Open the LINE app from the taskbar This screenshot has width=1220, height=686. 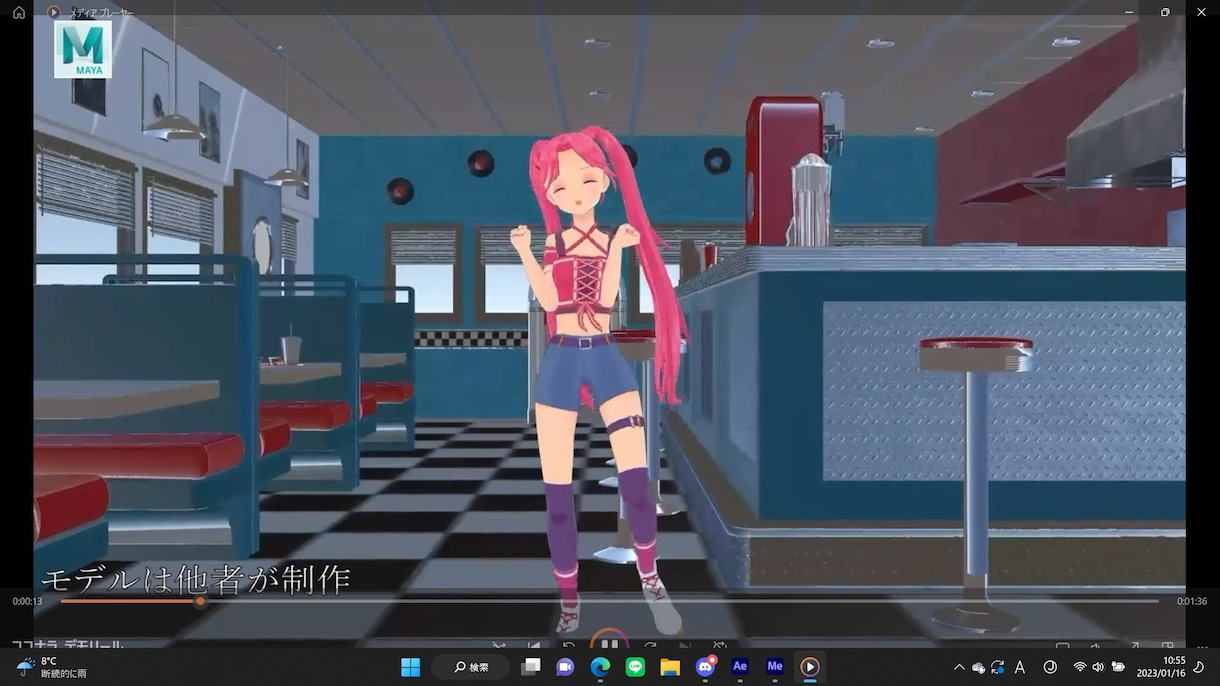pos(635,667)
